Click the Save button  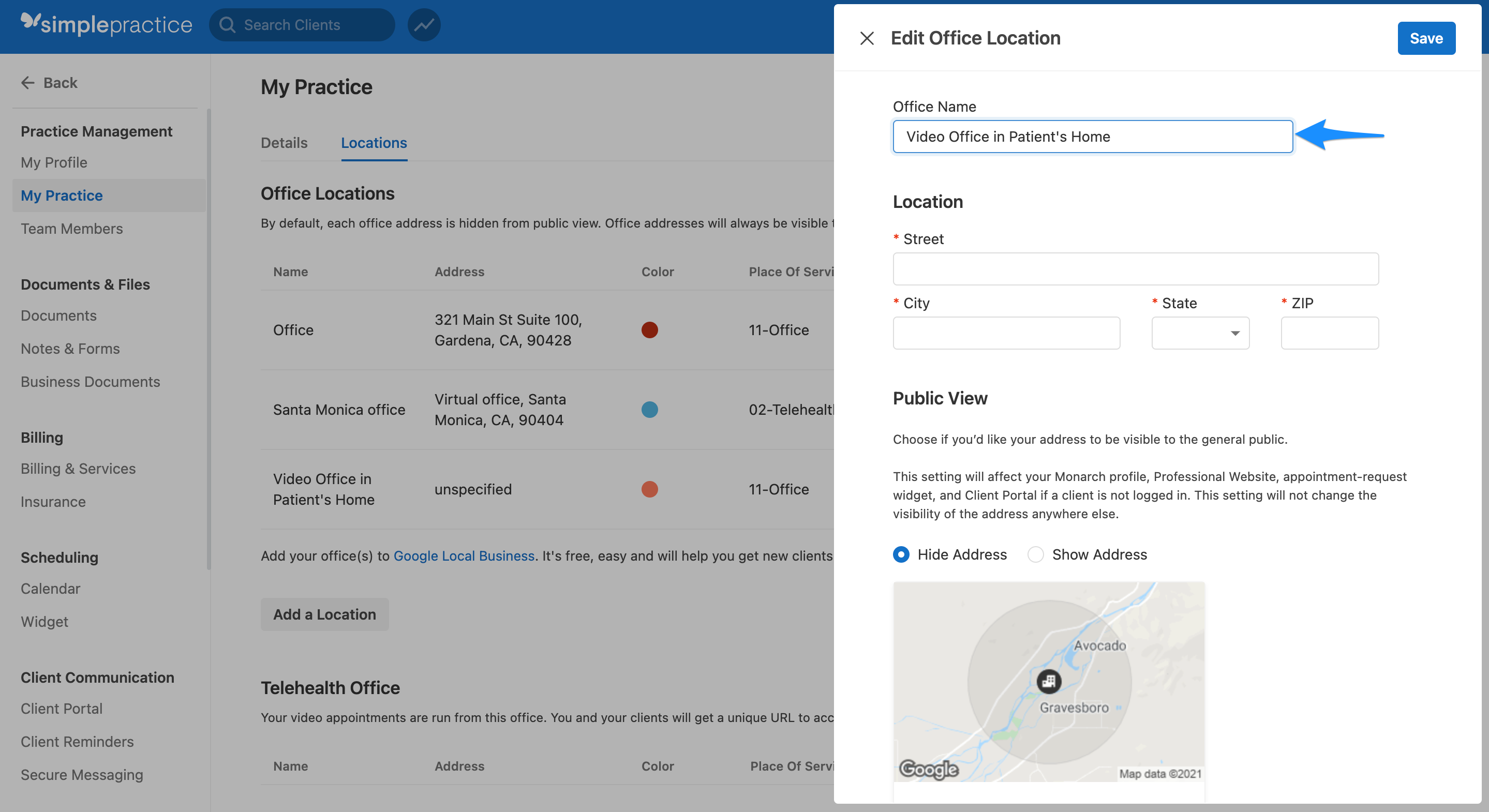click(x=1426, y=38)
